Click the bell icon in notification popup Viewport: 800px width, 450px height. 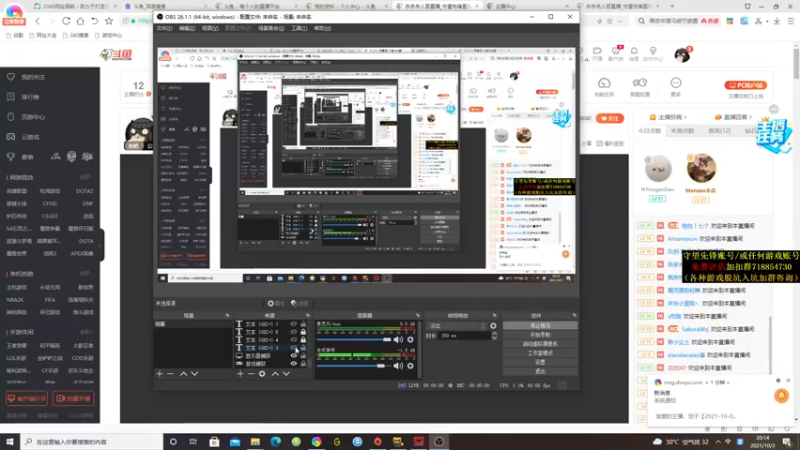pyautogui.click(x=781, y=396)
